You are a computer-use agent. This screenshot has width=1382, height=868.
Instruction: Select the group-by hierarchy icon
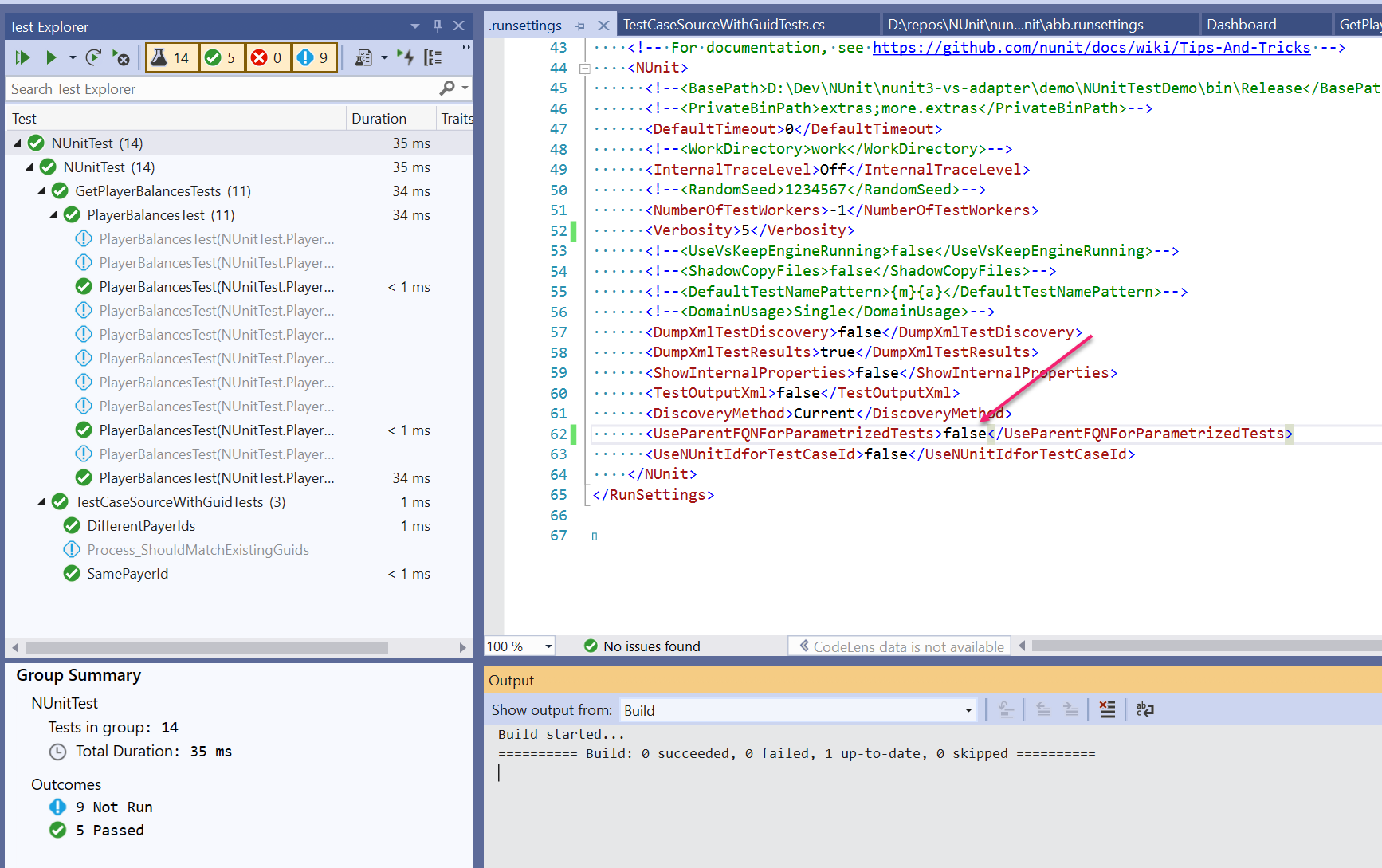pyautogui.click(x=433, y=57)
